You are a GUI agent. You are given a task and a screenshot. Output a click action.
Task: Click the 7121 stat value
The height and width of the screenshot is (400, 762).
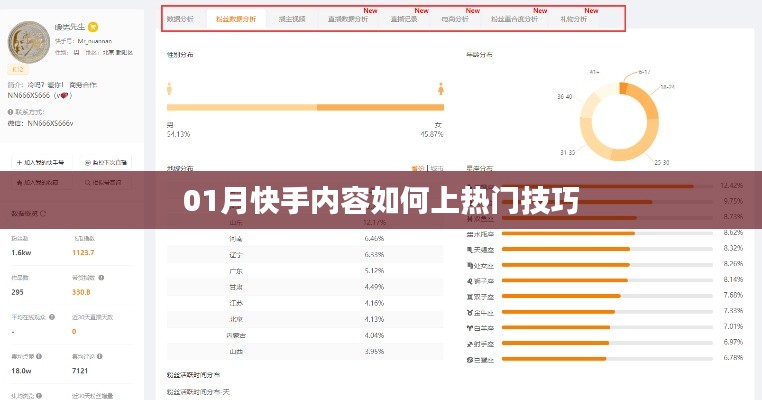click(x=80, y=371)
